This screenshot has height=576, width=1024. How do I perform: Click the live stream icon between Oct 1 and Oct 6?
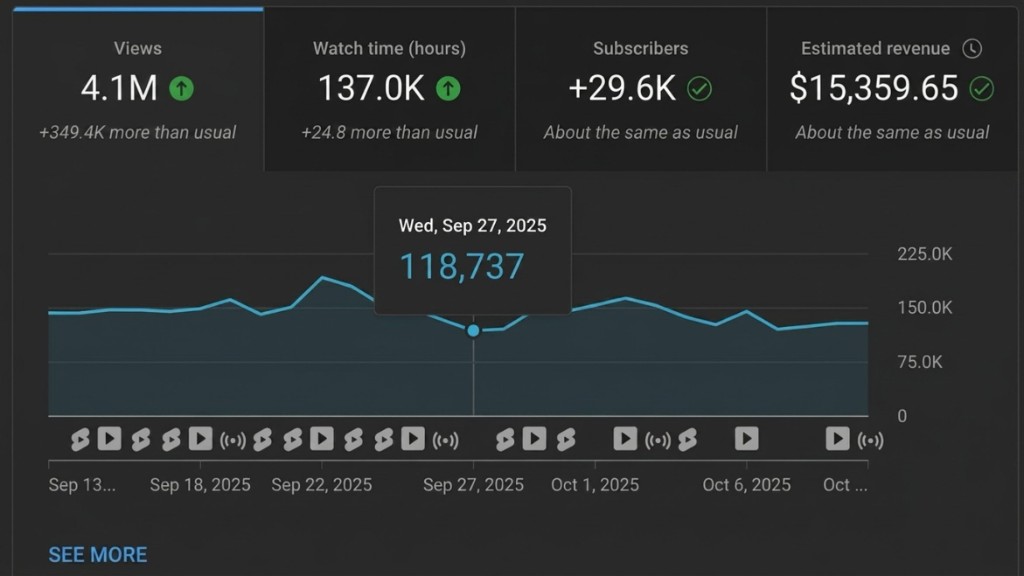(x=658, y=441)
